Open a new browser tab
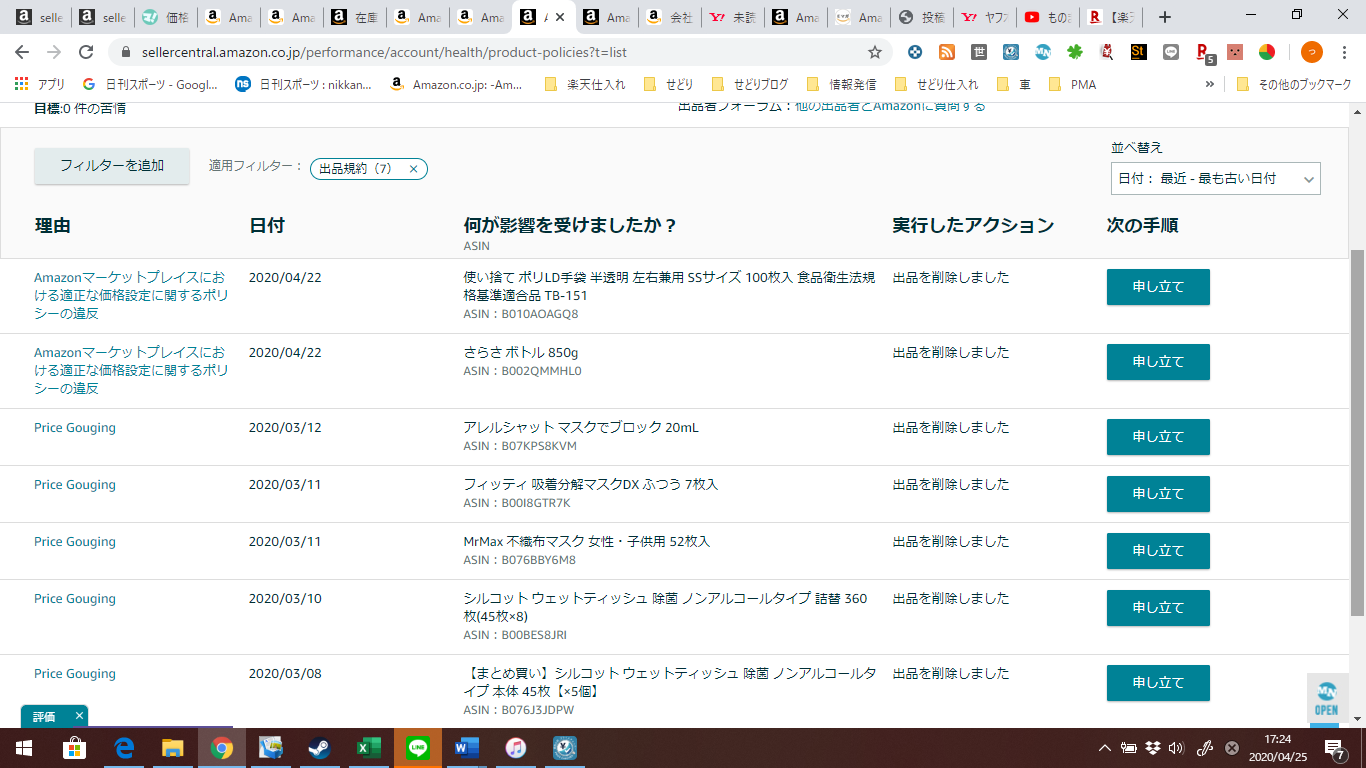Screen dimensions: 1366x768 pos(1164,17)
